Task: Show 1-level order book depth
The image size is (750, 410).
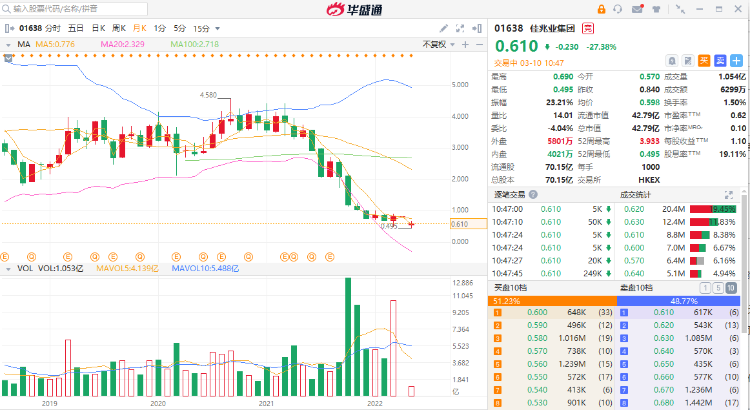Action: coord(705,288)
